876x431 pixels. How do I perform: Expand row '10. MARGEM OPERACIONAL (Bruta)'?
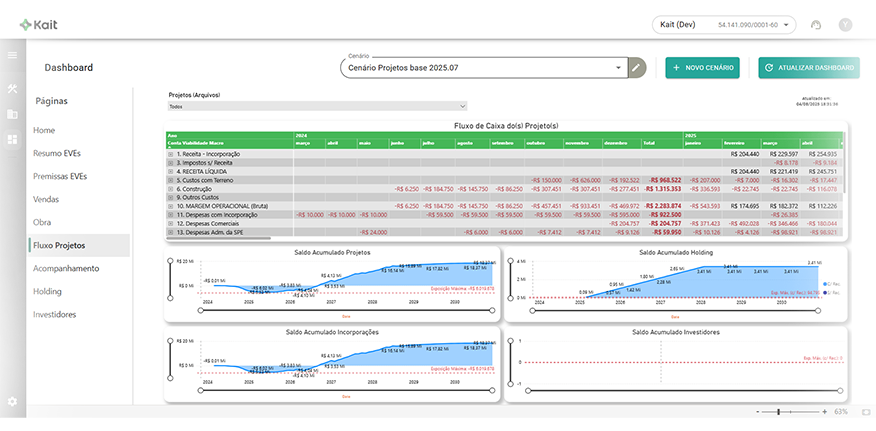pos(171,206)
